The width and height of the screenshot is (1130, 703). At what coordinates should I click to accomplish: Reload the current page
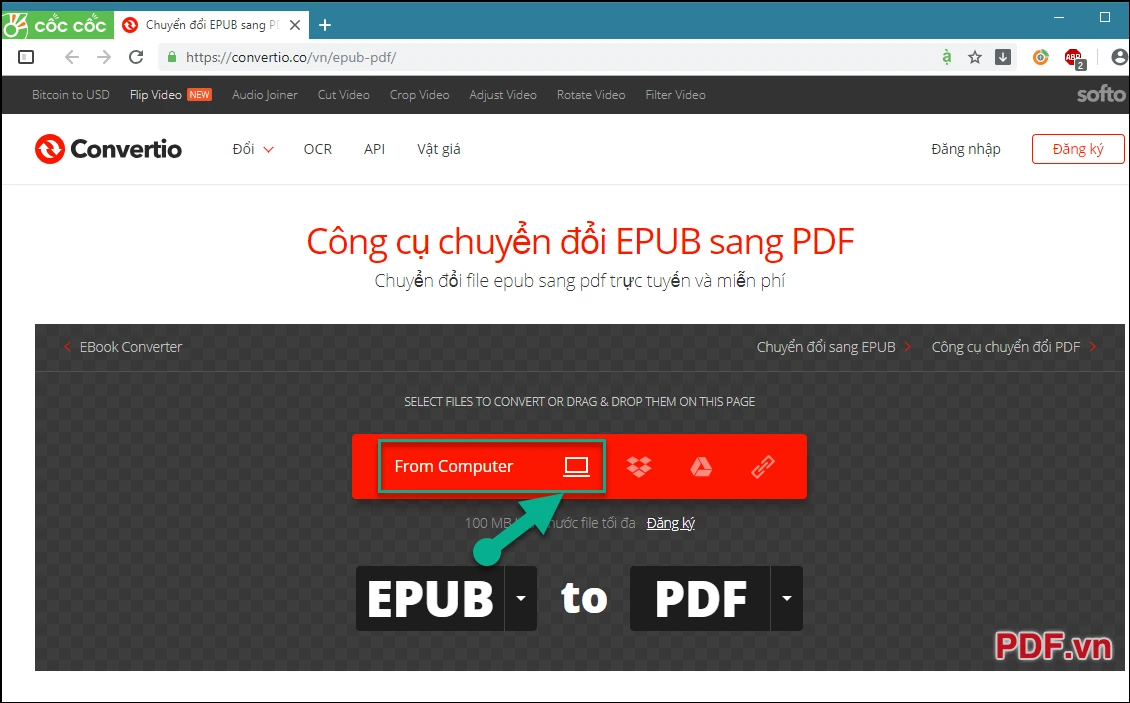(x=135, y=57)
